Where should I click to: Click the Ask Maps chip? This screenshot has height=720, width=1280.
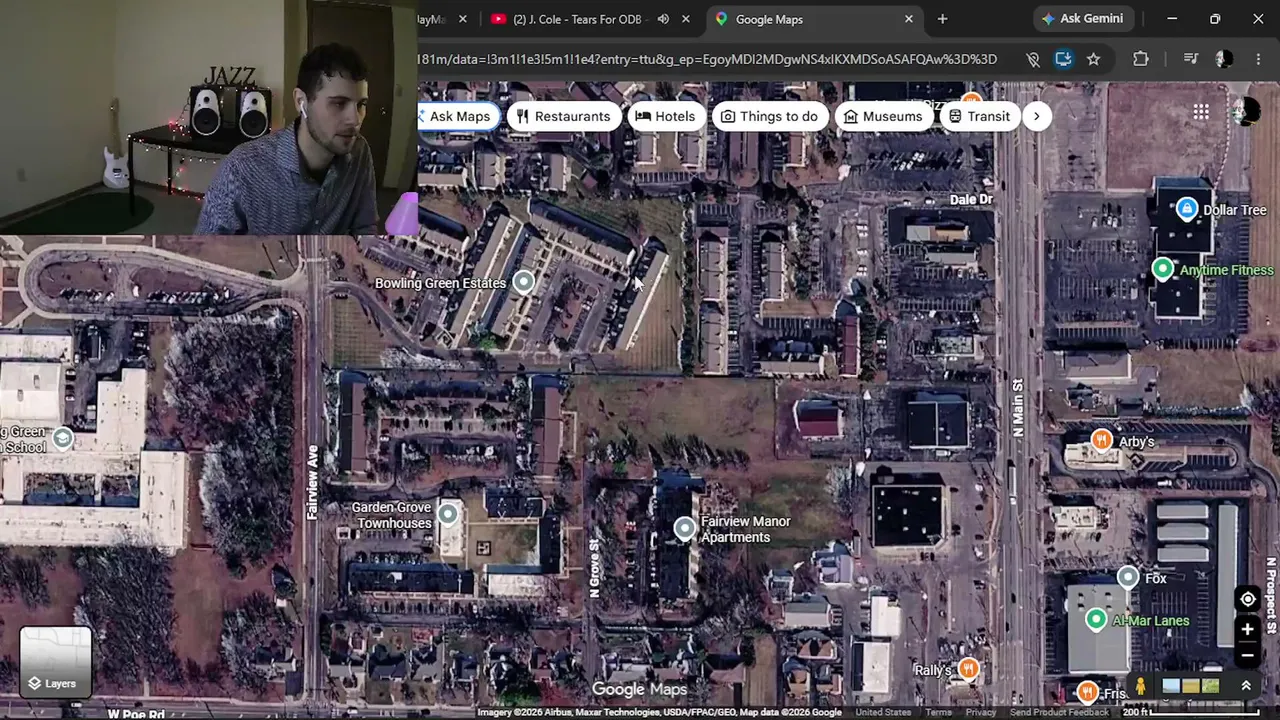coord(458,116)
